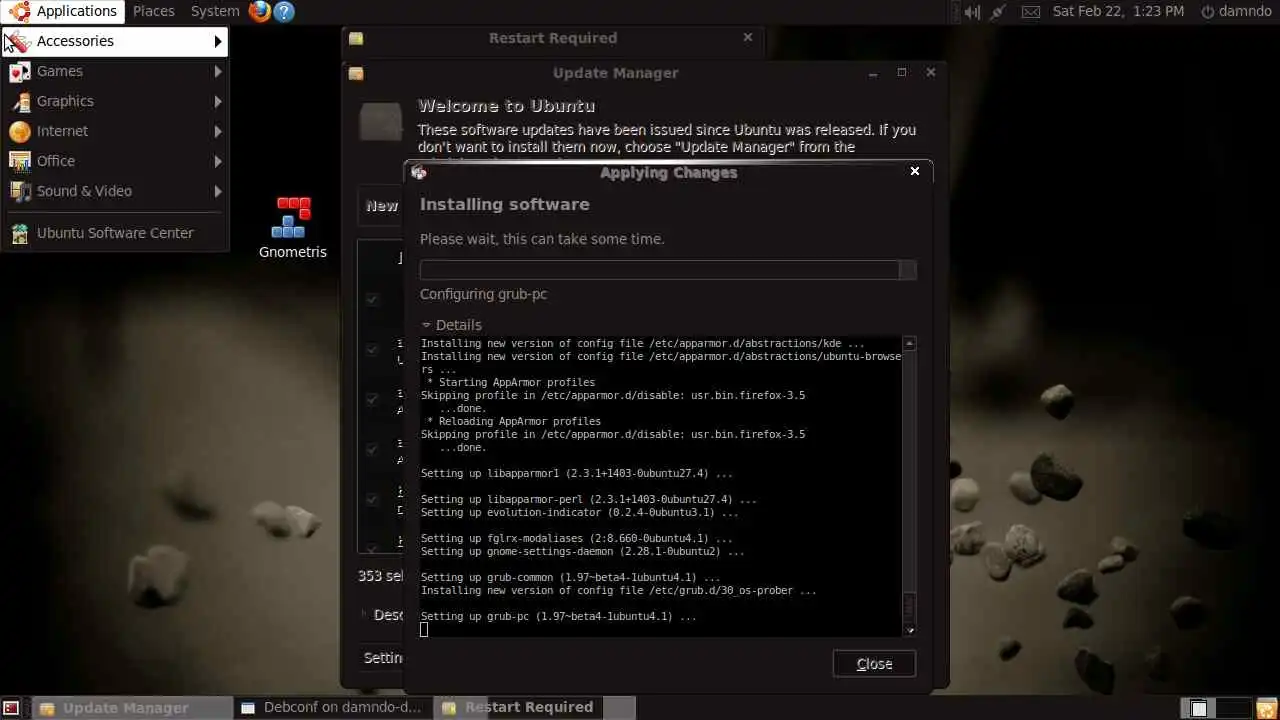Click 'Setting up grub-common' terminal line
This screenshot has width=1280, height=720.
pyautogui.click(x=571, y=577)
